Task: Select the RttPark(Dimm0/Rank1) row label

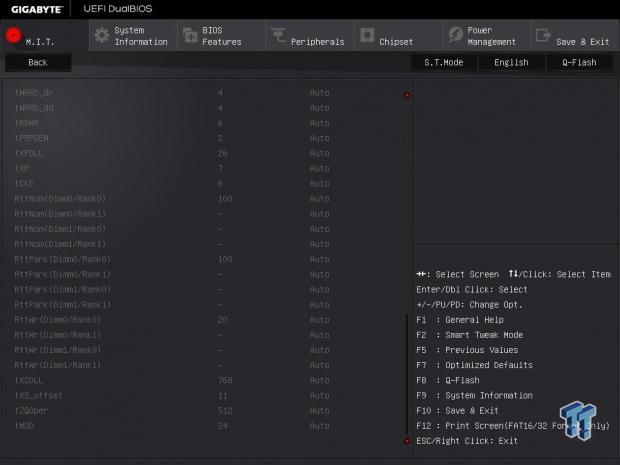Action: pos(62,274)
